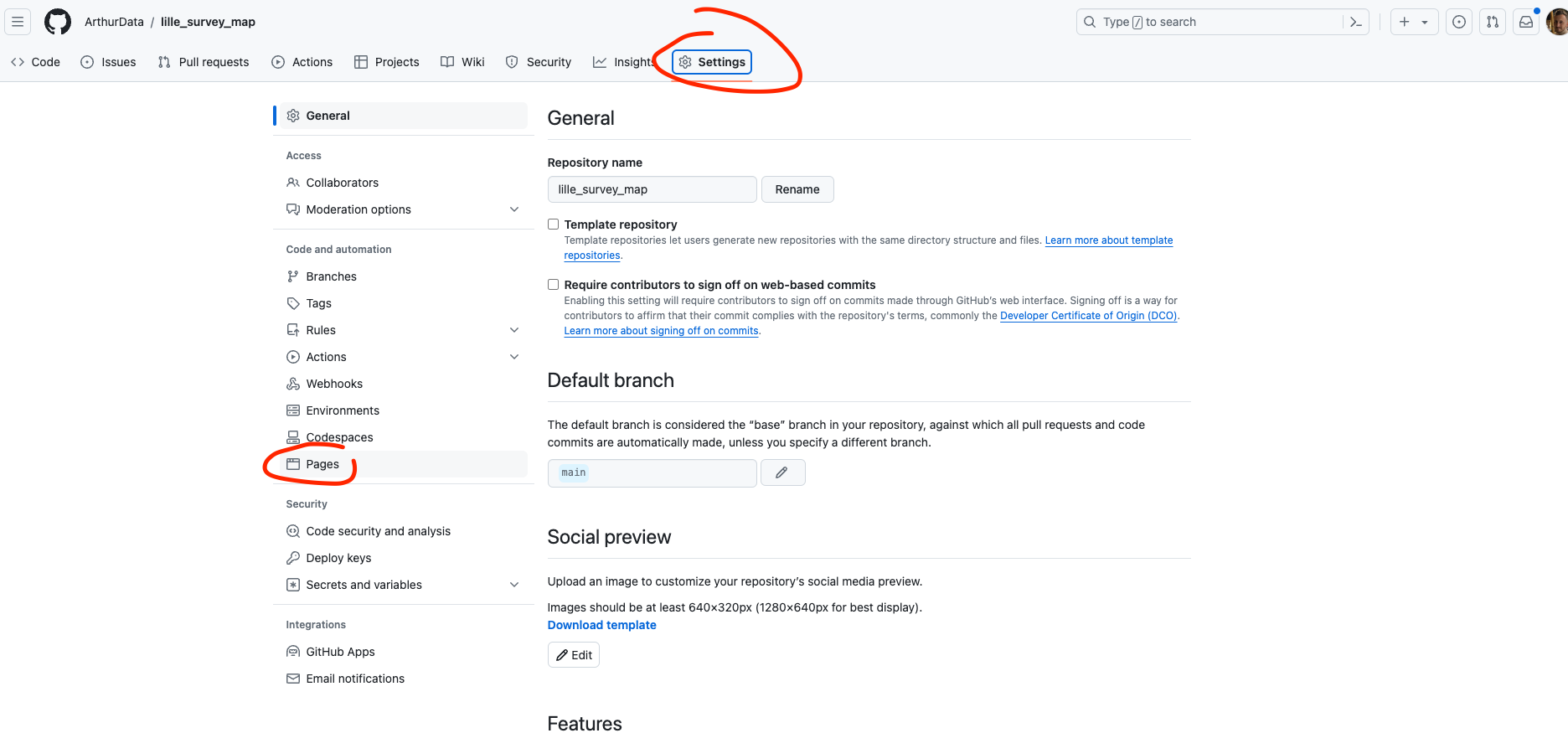Open the Security tab
This screenshot has width=1568, height=733.
pyautogui.click(x=539, y=62)
